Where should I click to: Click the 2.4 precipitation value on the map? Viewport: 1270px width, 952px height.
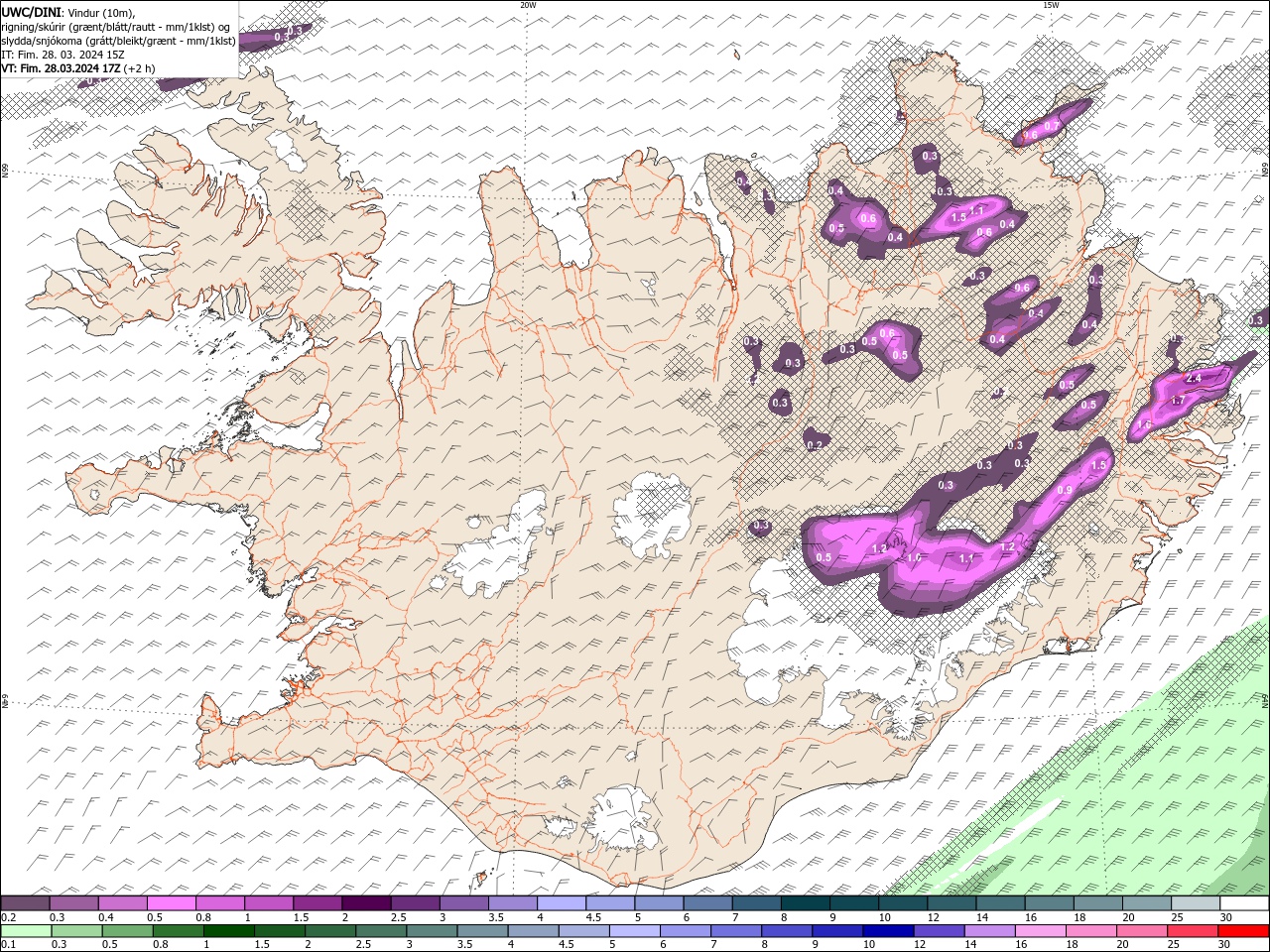click(x=1194, y=378)
